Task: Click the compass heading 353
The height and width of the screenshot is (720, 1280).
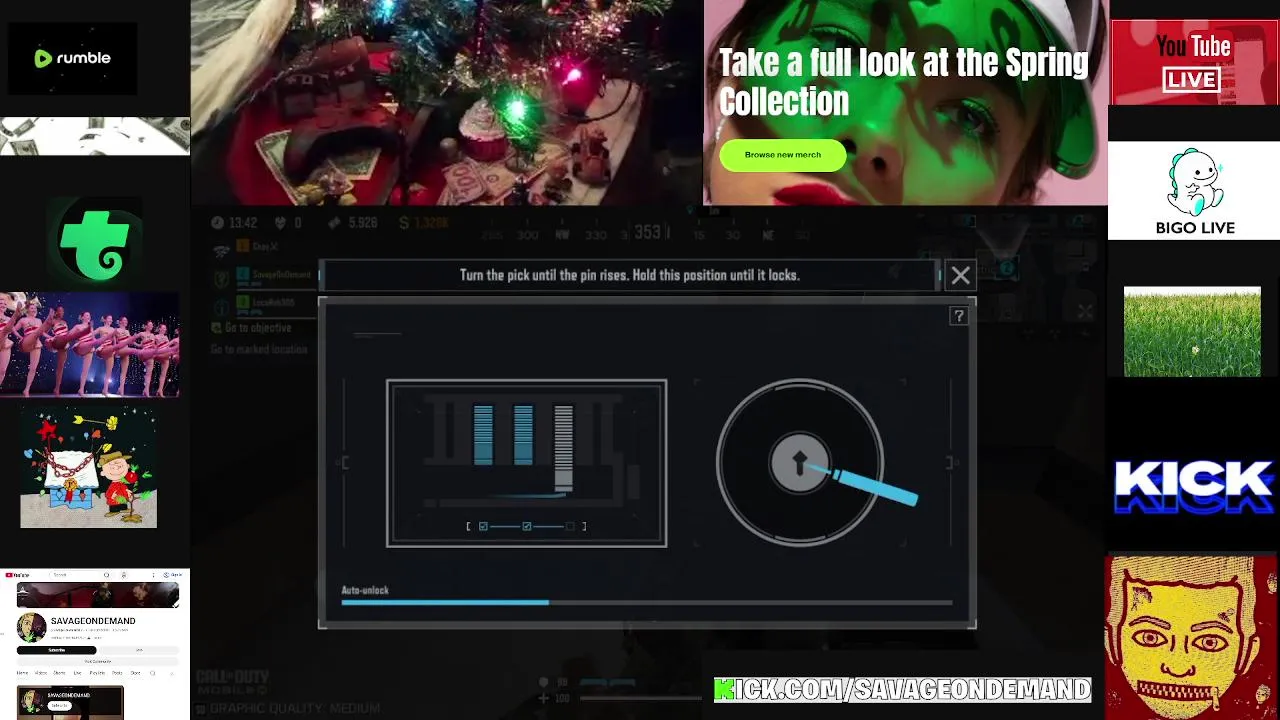Action: 647,232
